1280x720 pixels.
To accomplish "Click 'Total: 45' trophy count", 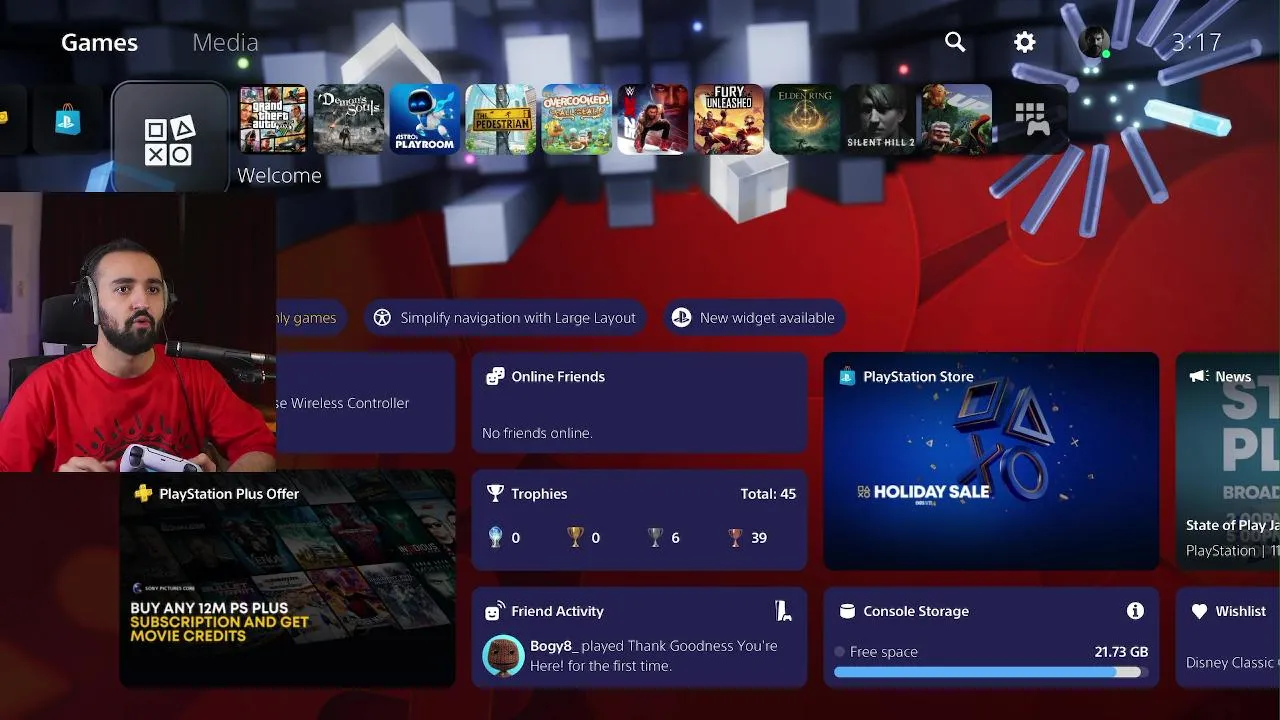I will coord(768,493).
